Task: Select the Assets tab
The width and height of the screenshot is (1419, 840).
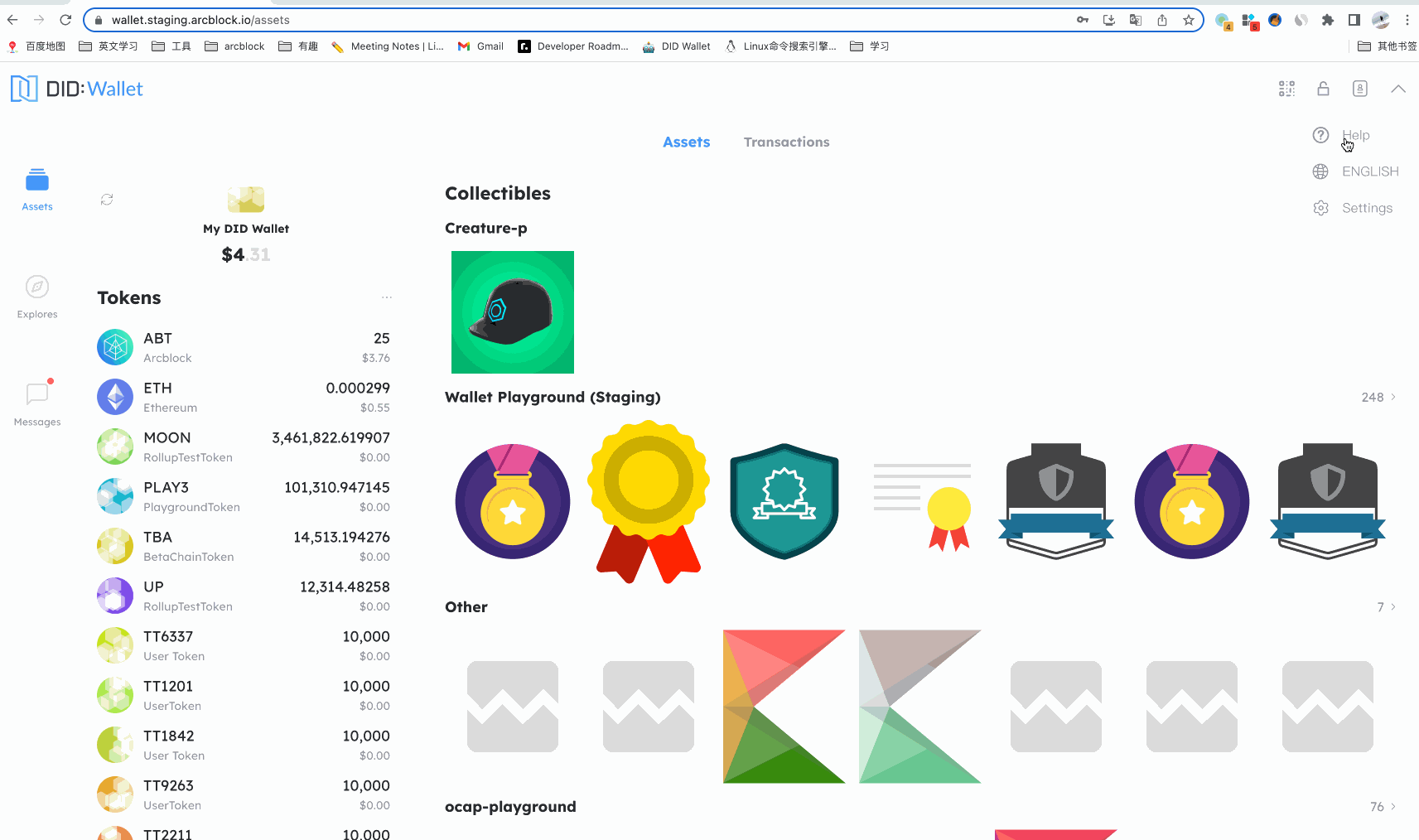Action: tap(686, 142)
